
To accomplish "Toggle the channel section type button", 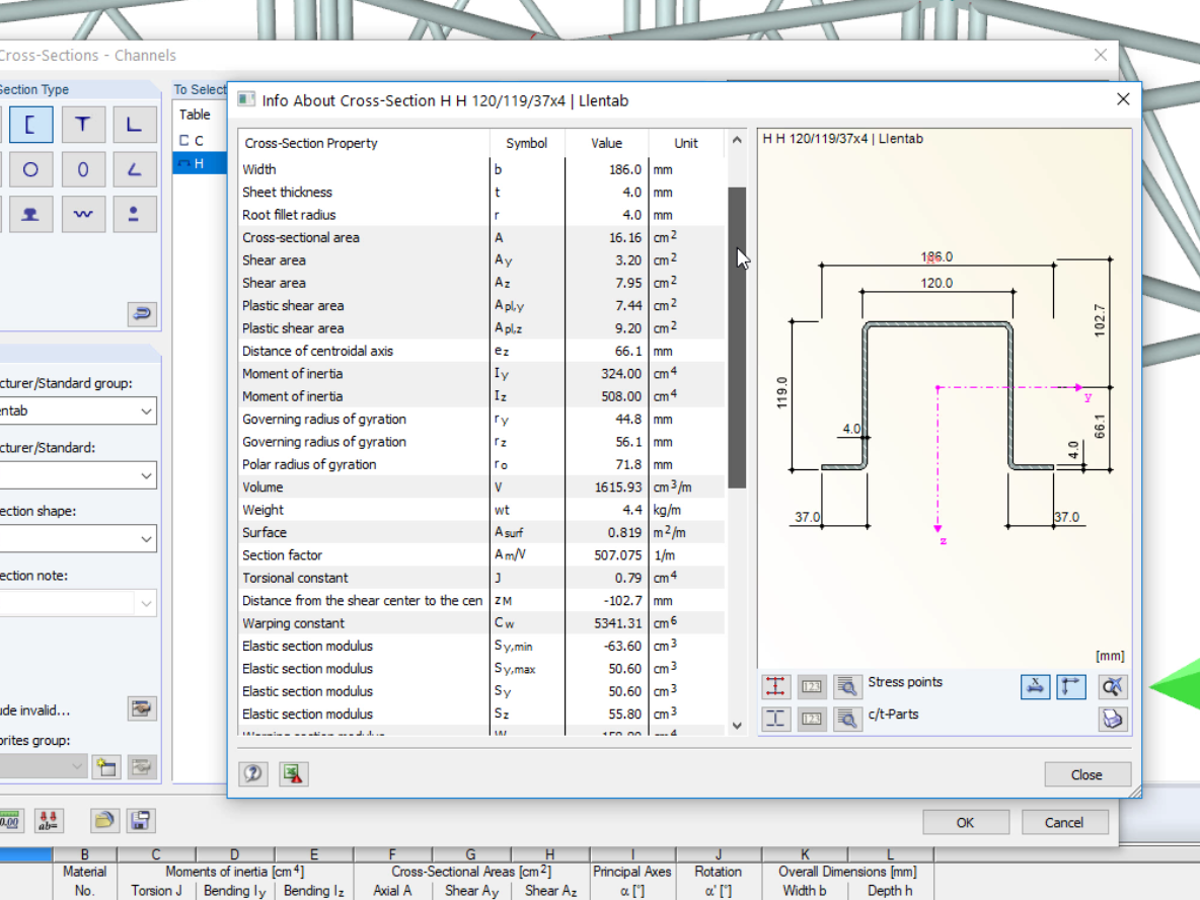I will 31,125.
